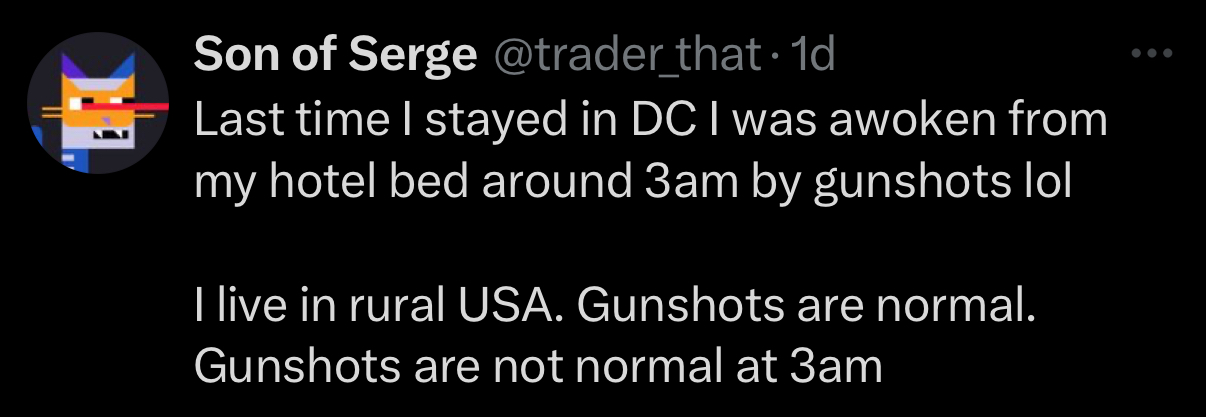Click "normal." ending the third text line

click(966, 303)
